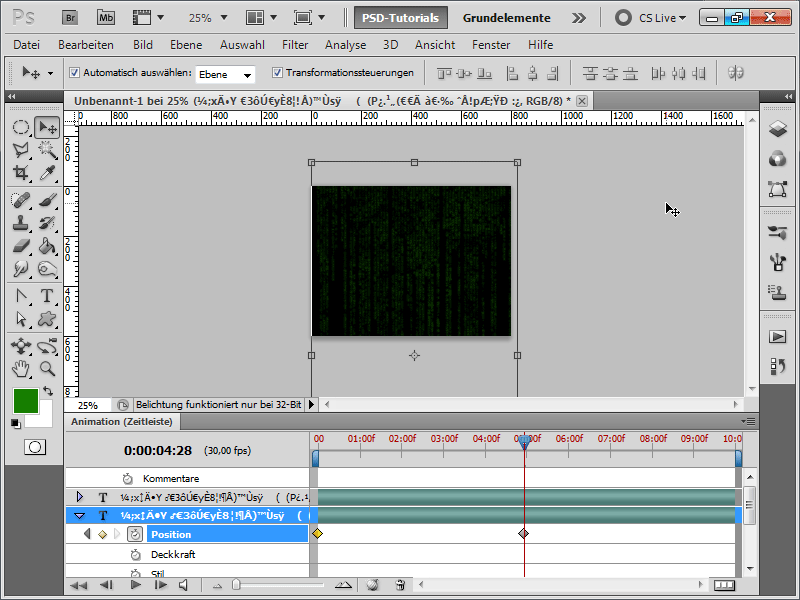Viewport: 800px width, 600px height.
Task: Toggle Automatisch auswählen checkbox
Action: (x=74, y=72)
